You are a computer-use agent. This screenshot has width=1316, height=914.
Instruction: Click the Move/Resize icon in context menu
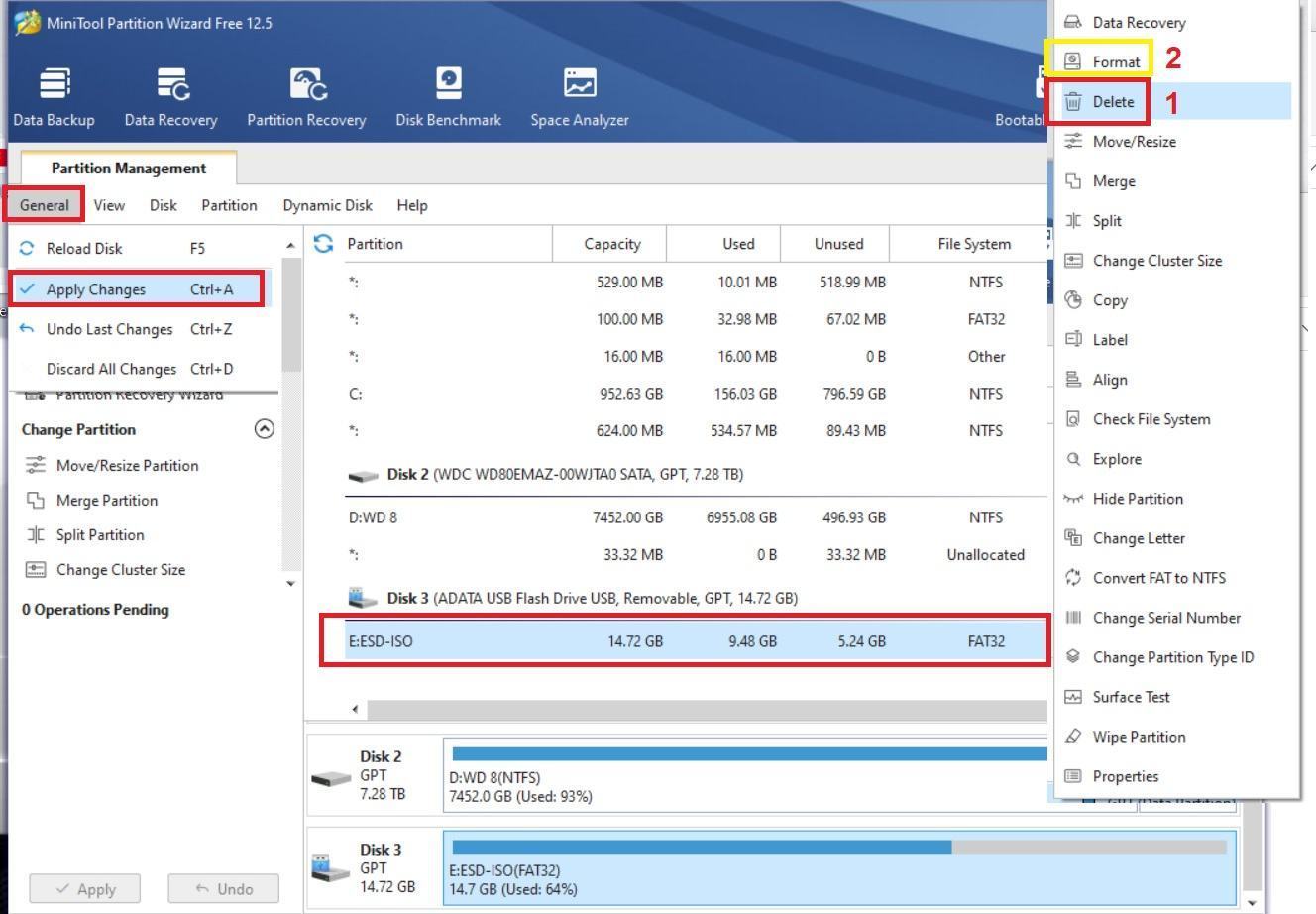[x=1073, y=141]
